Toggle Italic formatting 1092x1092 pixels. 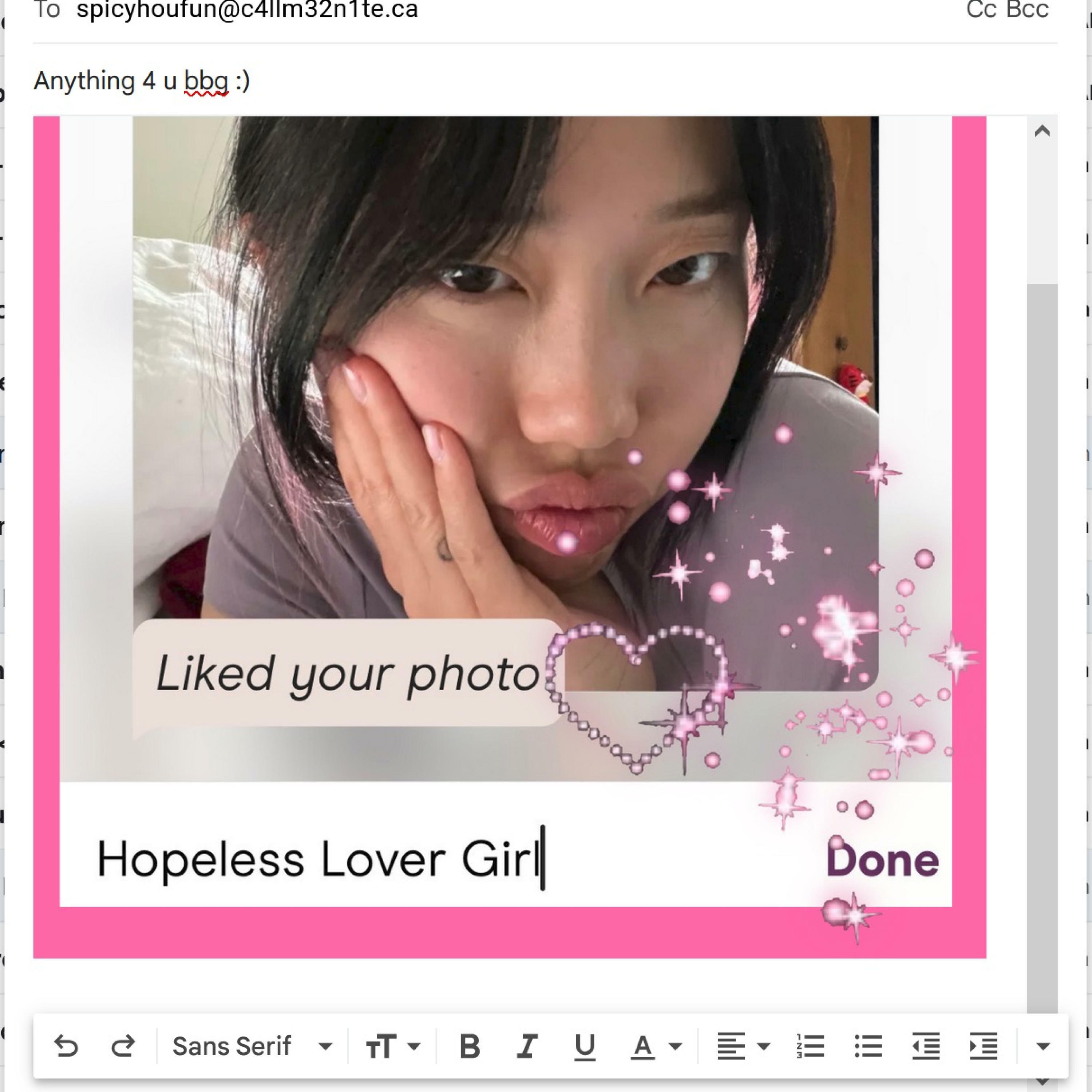(x=527, y=1046)
